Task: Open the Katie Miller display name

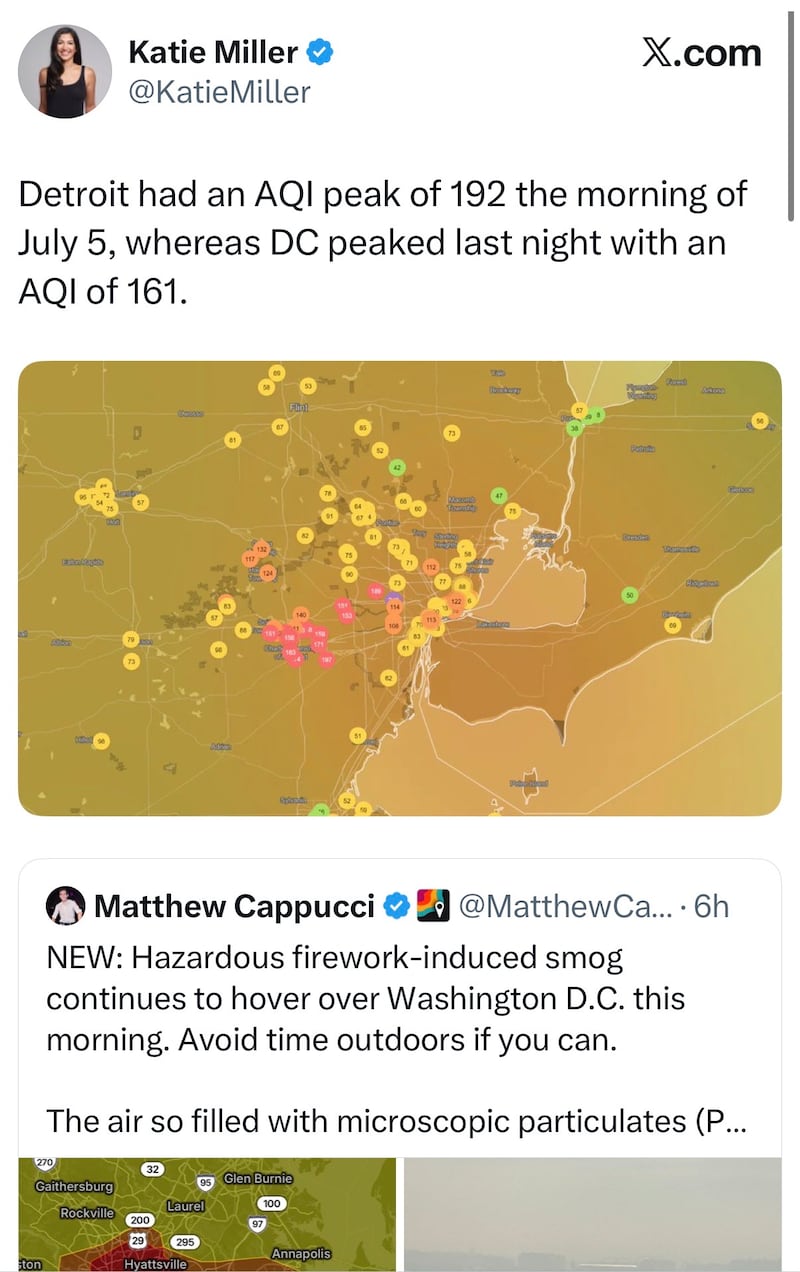Action: 213,52
